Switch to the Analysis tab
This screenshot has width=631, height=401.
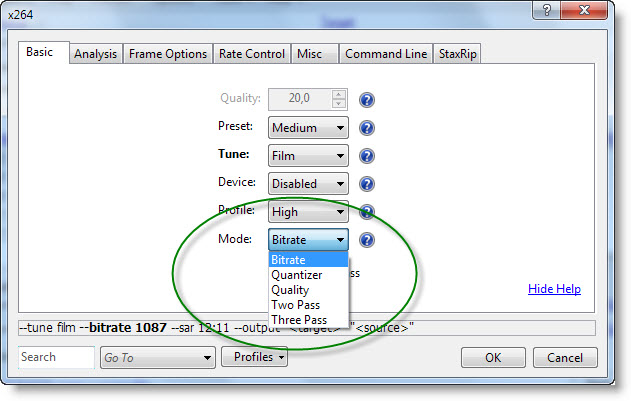click(x=95, y=54)
